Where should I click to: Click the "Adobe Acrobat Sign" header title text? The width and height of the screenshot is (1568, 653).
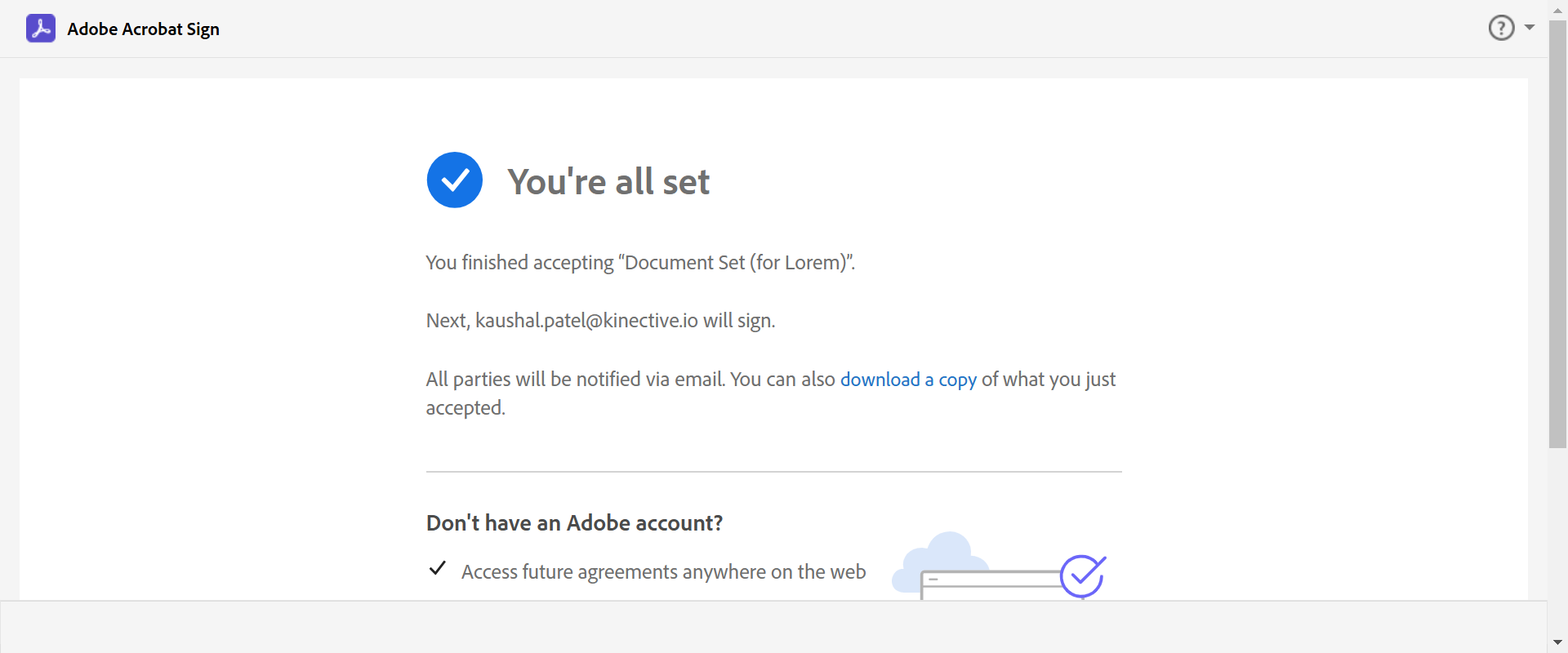point(143,29)
